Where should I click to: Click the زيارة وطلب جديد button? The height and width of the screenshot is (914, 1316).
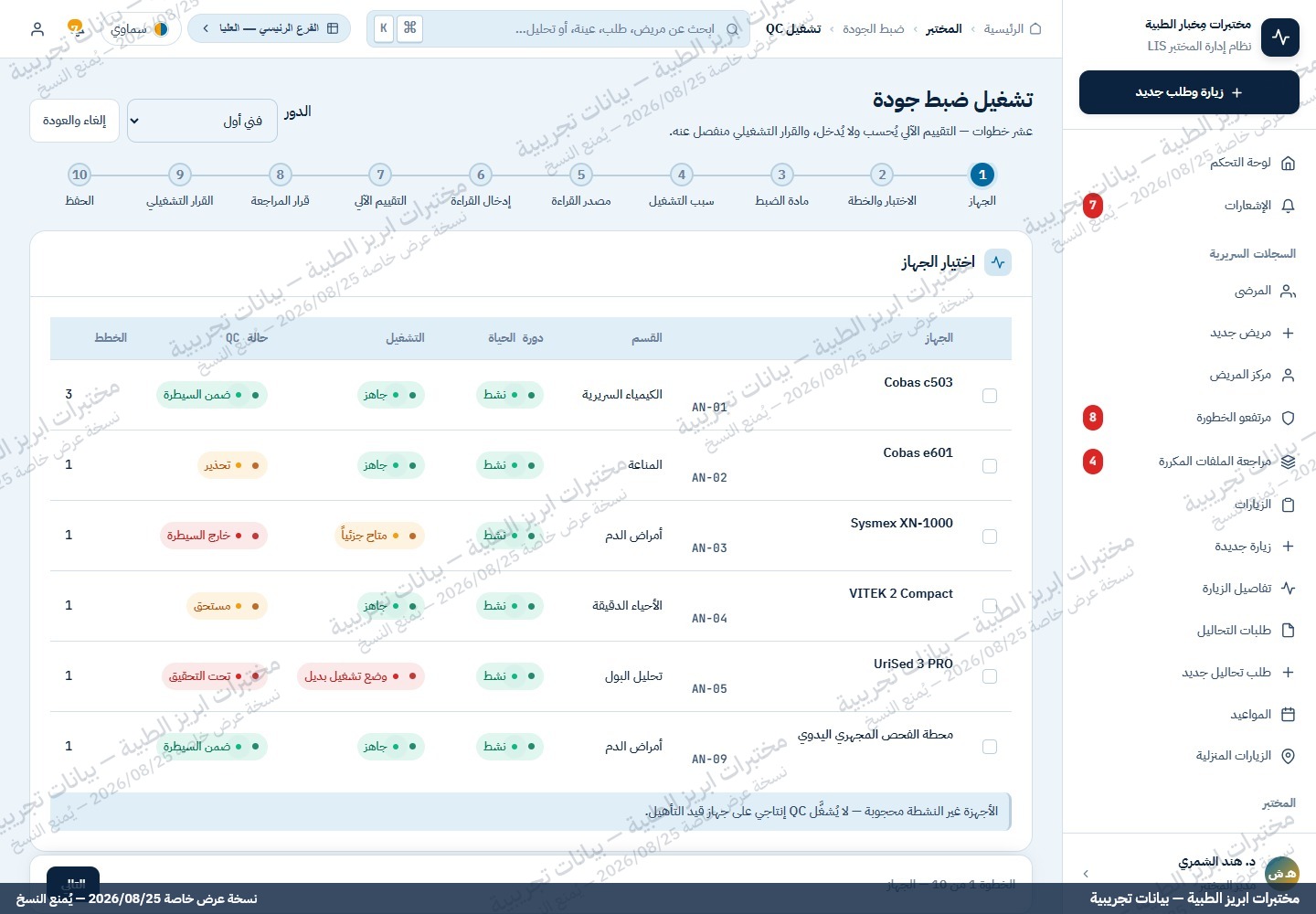pos(1189,92)
